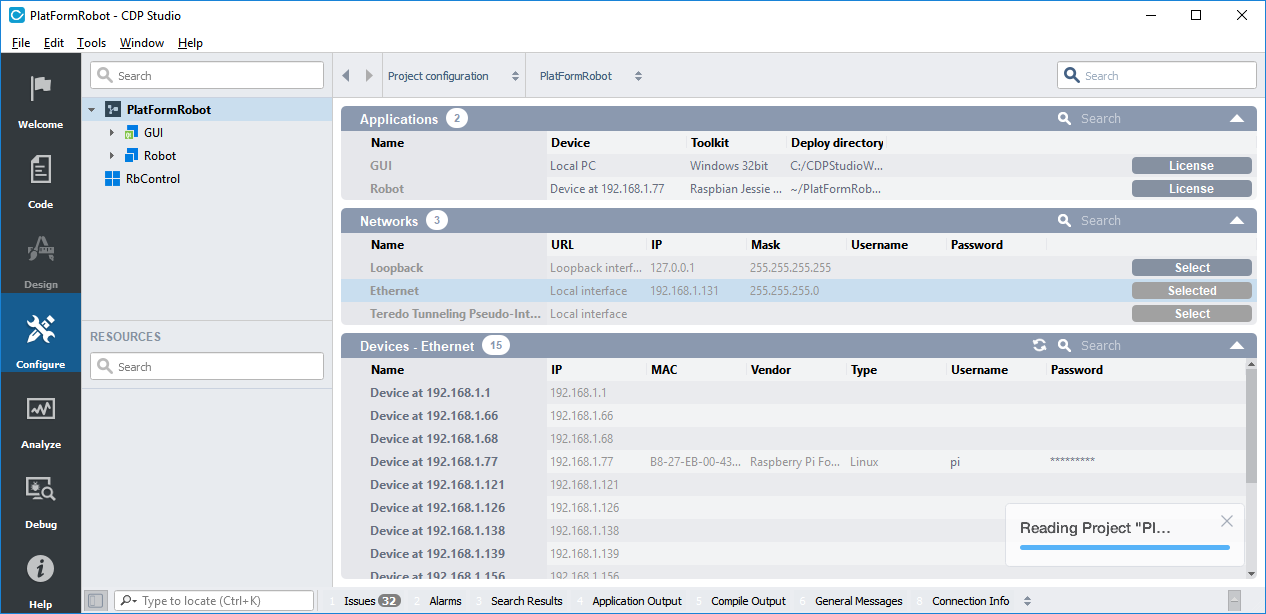
Task: Click License button for GUI application
Action: pos(1191,166)
